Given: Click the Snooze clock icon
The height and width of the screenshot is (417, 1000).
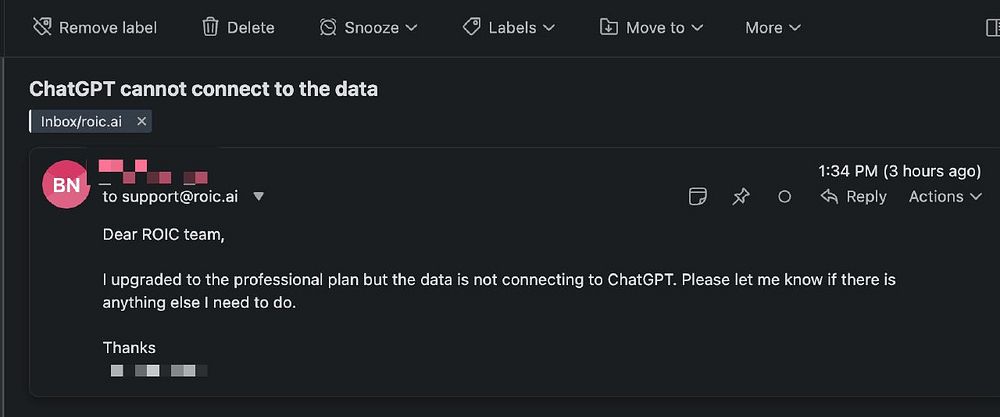Looking at the screenshot, I should 328,27.
